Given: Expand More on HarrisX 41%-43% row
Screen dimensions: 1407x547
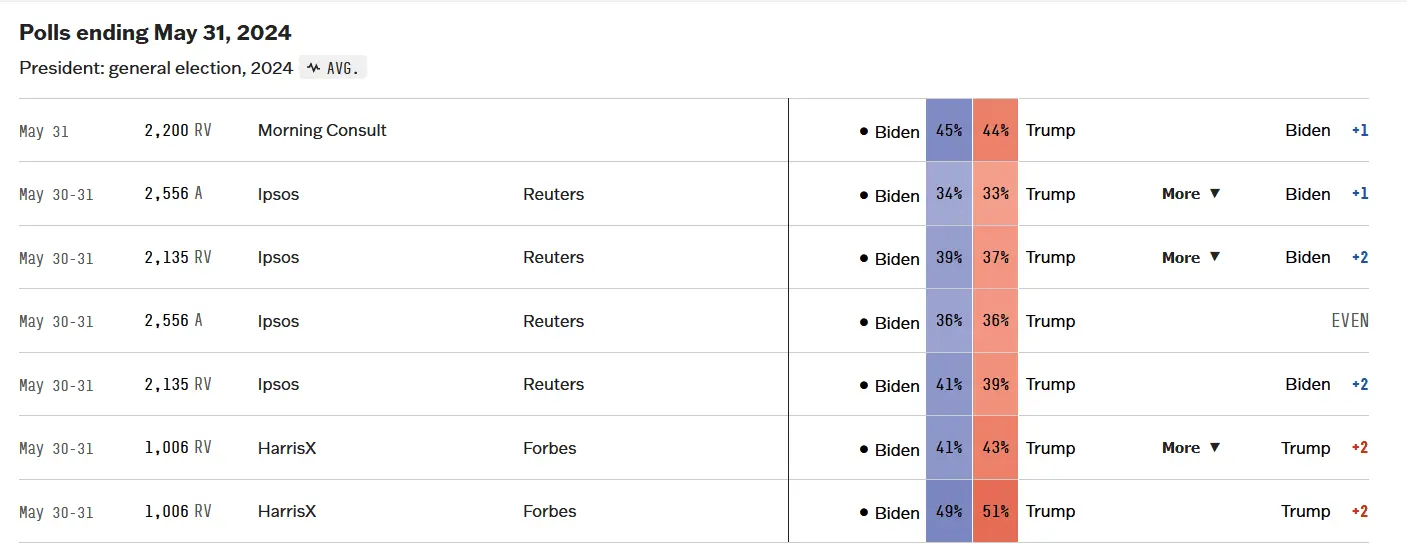Looking at the screenshot, I should tap(1191, 448).
